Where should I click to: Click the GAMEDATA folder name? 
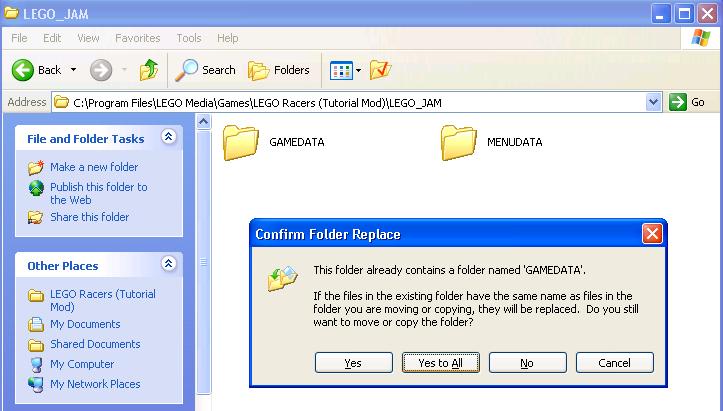[x=296, y=142]
